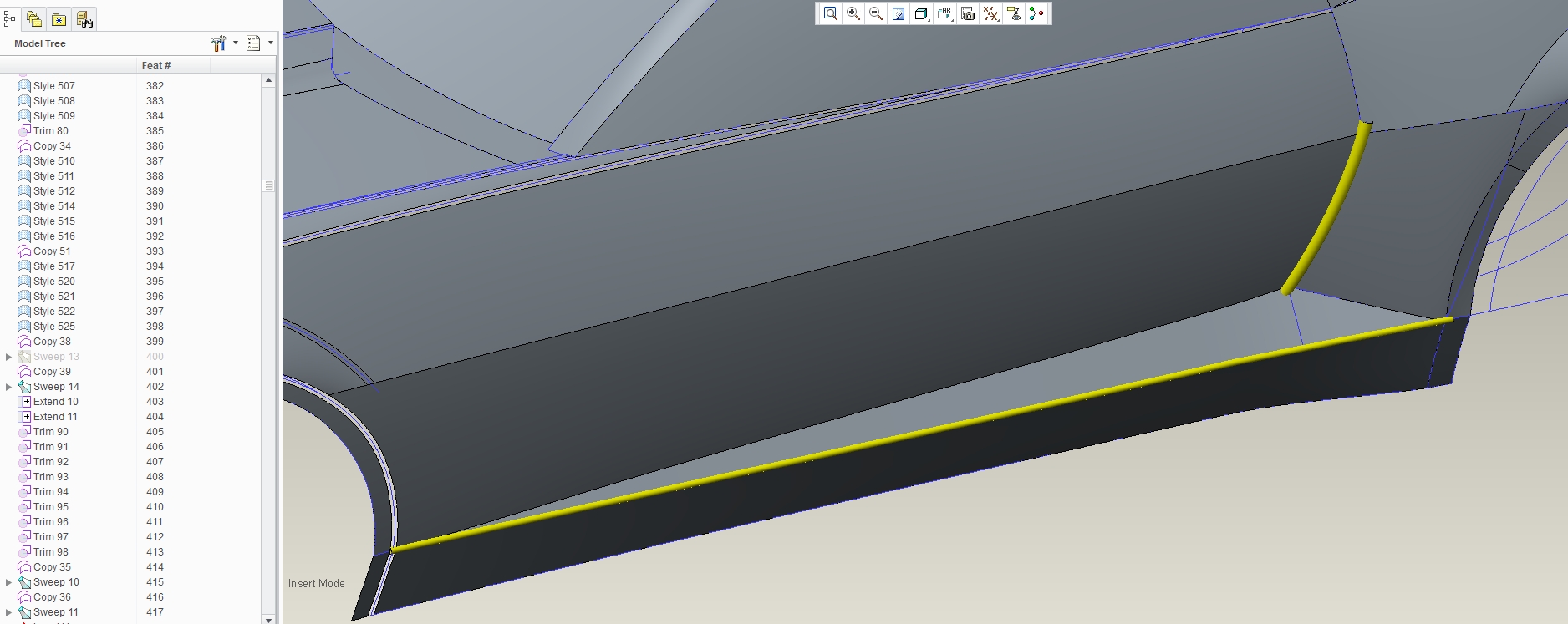The image size is (1568, 624).
Task: Click the Trim 92 feature icon
Action: pyautogui.click(x=24, y=462)
